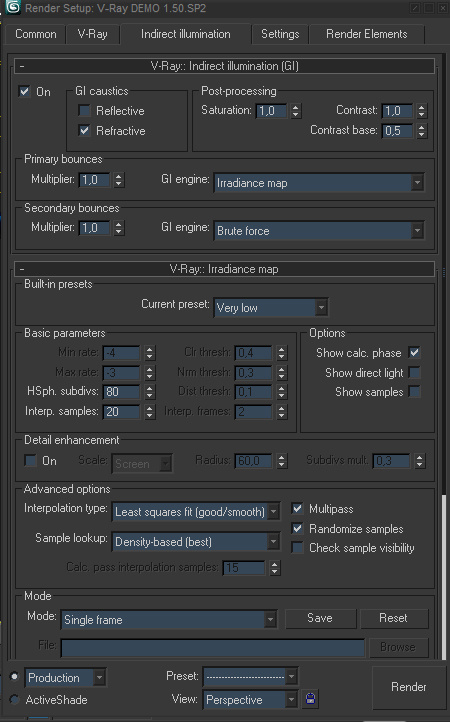The width and height of the screenshot is (450, 722).
Task: Click Secondary bounces Multiplier field
Action: click(x=94, y=227)
